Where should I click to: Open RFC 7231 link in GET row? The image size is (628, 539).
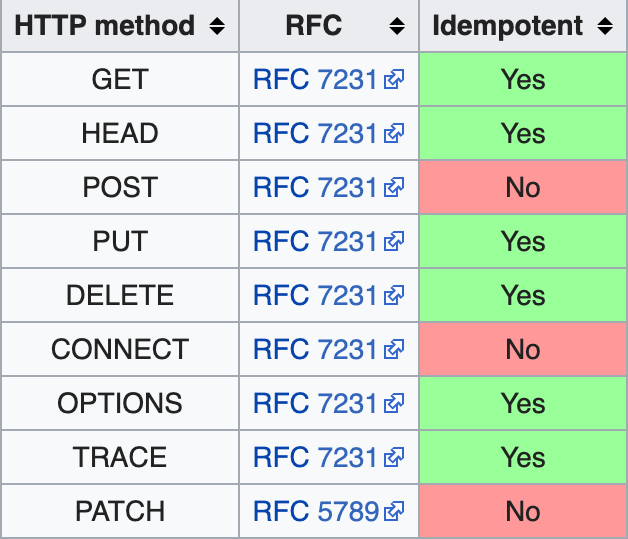pos(315,80)
